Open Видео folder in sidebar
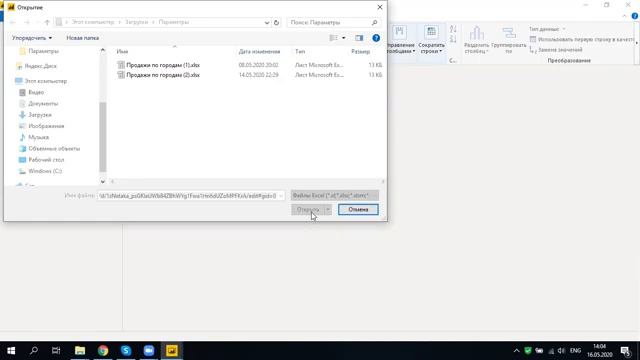 click(36, 92)
